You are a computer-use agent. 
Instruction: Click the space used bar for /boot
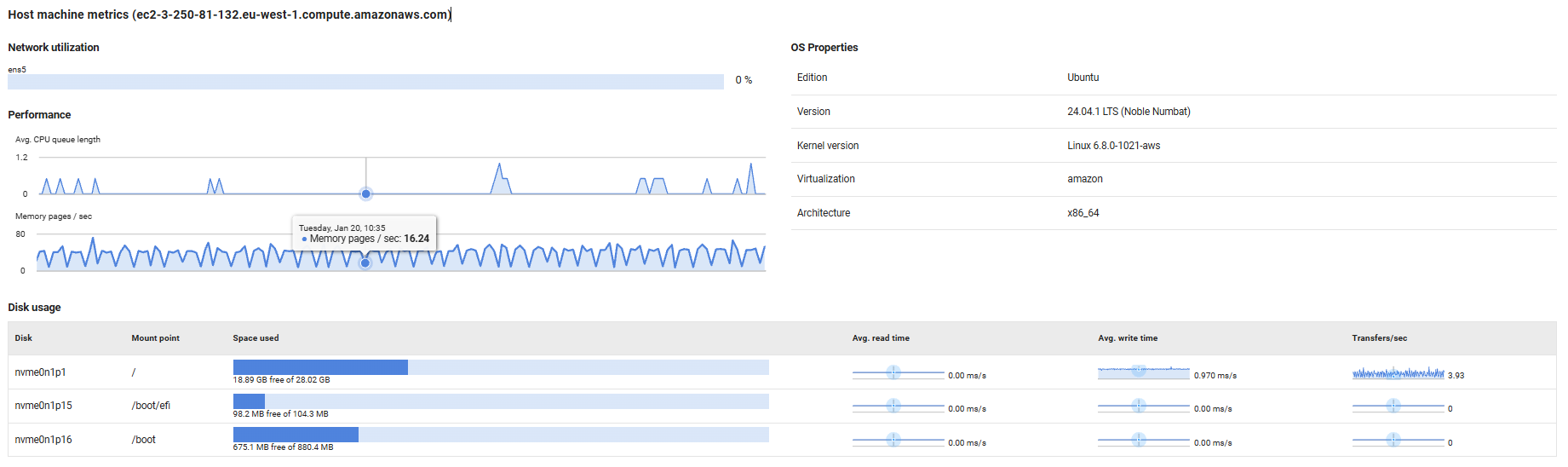point(501,435)
